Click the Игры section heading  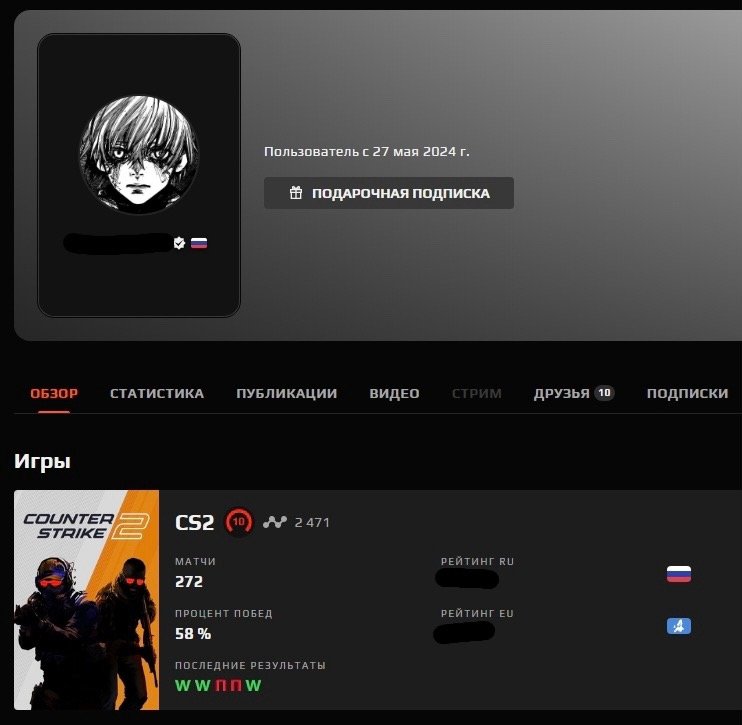click(42, 461)
